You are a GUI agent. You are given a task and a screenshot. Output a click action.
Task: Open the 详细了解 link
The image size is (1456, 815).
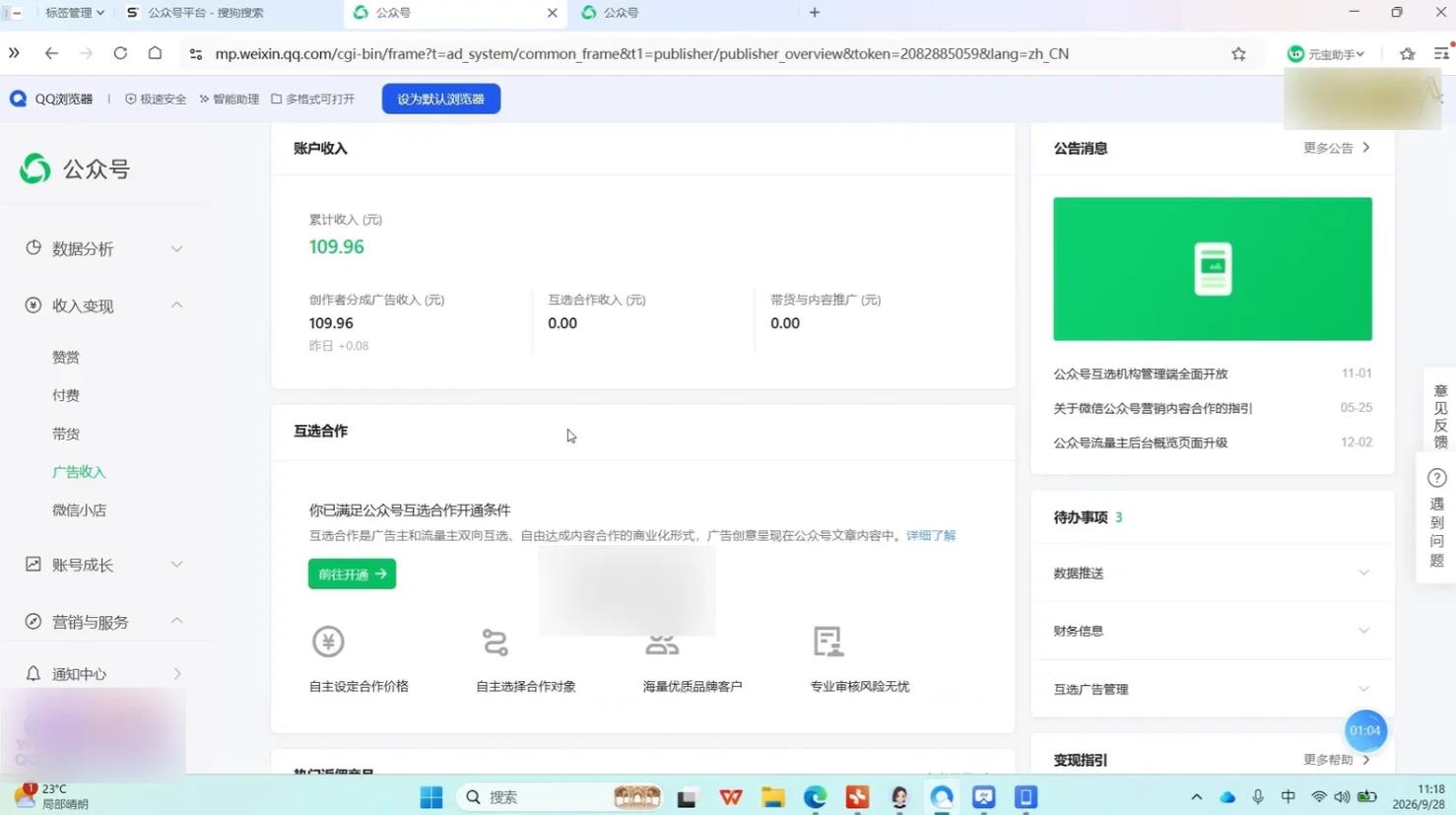tap(931, 535)
